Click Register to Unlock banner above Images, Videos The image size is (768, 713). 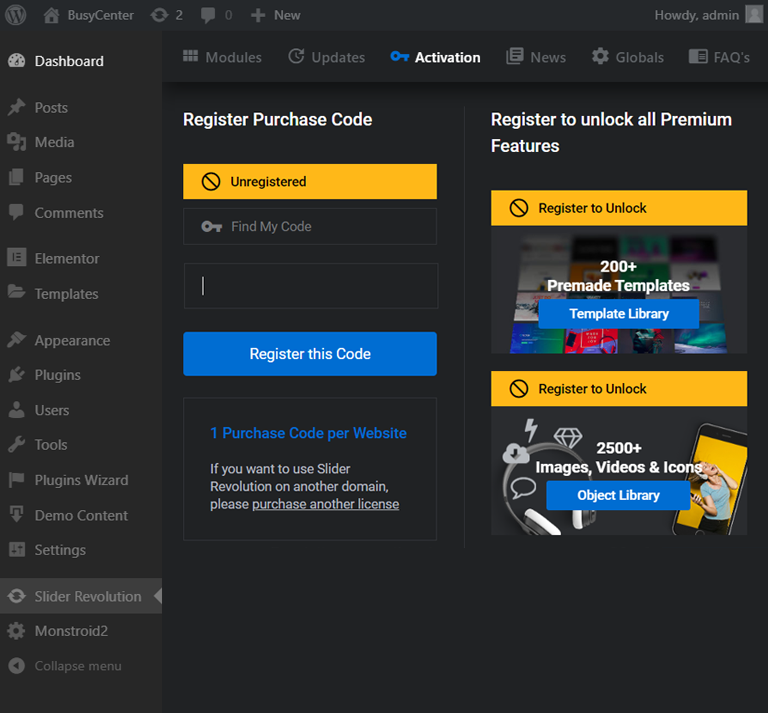pos(619,389)
